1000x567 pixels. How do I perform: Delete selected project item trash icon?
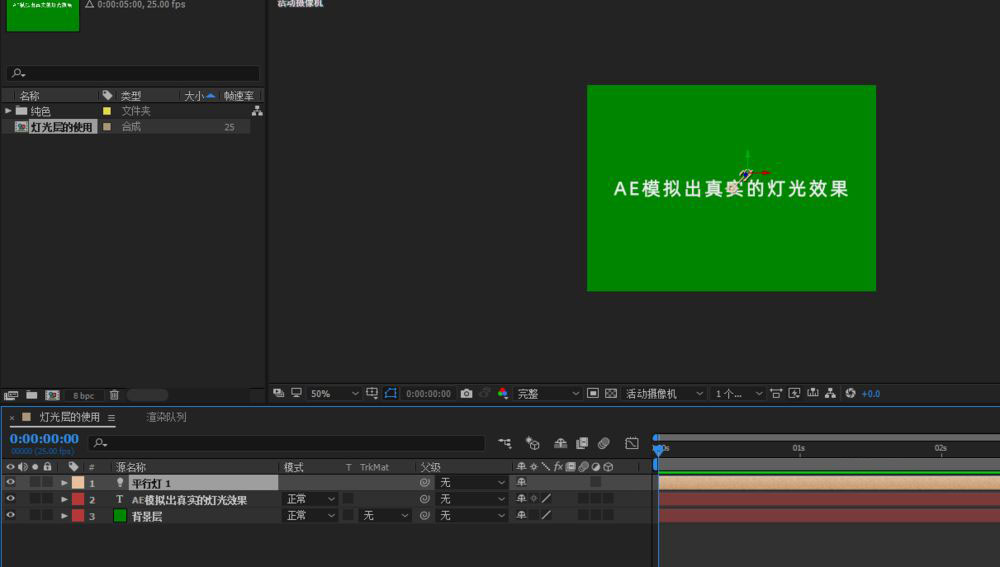(x=114, y=395)
